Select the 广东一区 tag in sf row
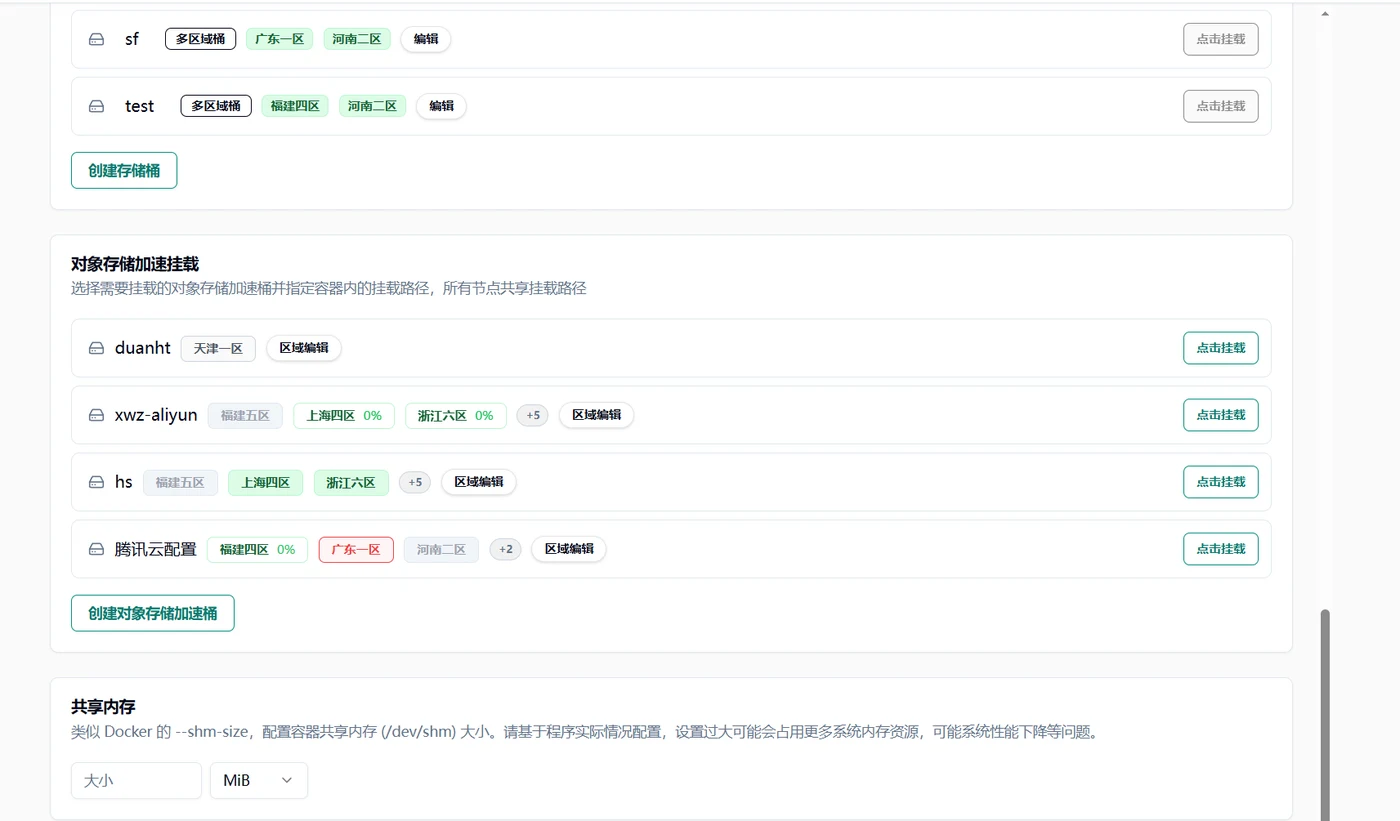 point(280,39)
